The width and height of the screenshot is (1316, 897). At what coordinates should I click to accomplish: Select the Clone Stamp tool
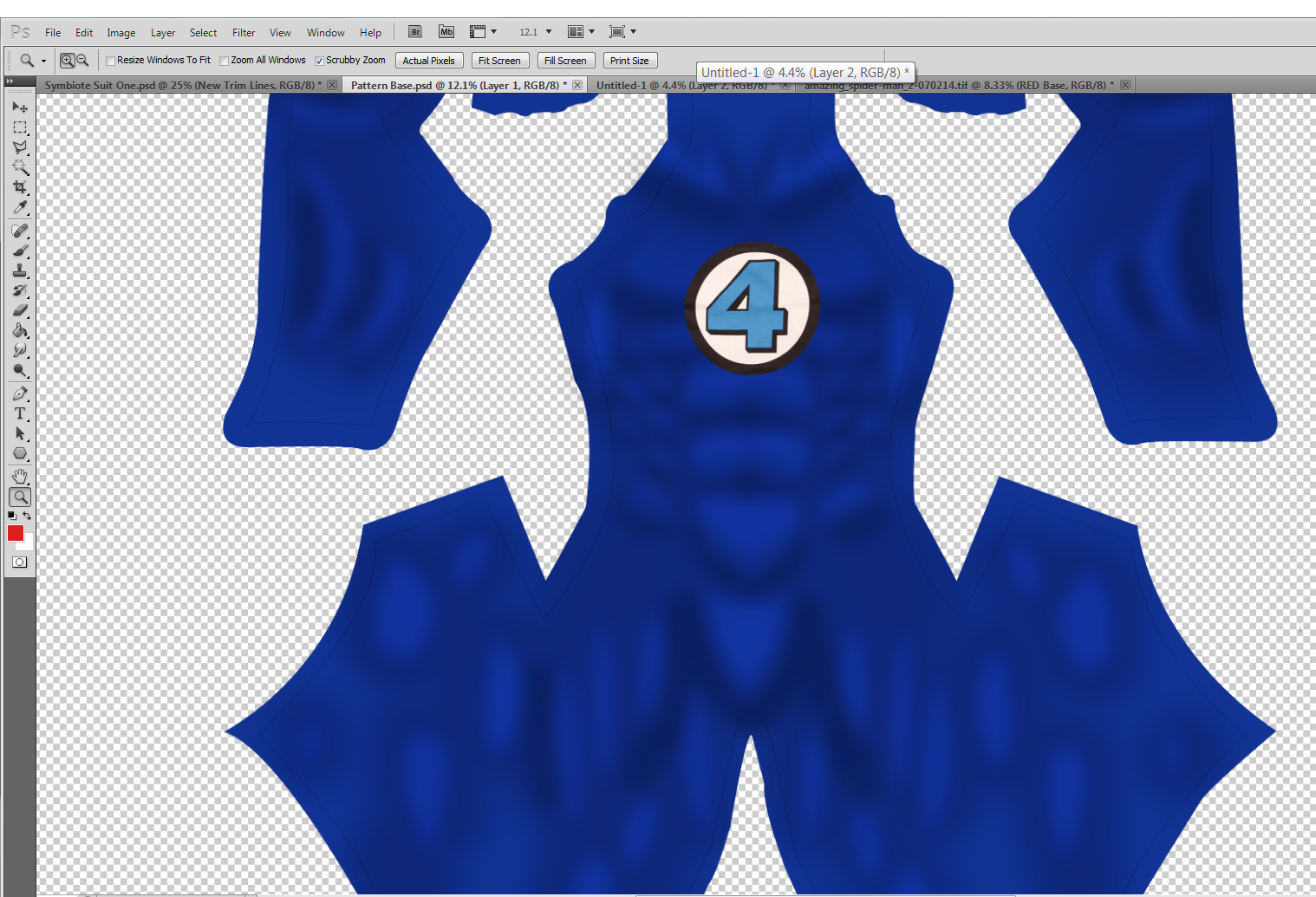[20, 270]
